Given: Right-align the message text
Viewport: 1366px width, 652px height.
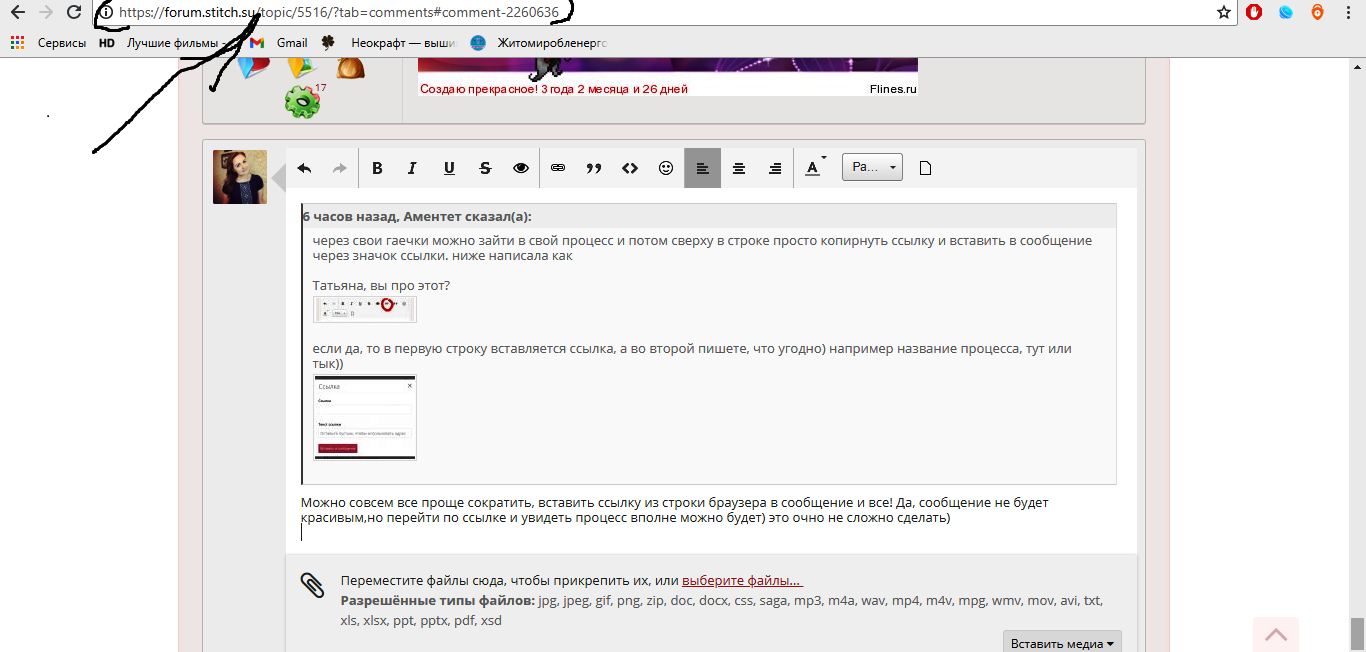Looking at the screenshot, I should [775, 168].
